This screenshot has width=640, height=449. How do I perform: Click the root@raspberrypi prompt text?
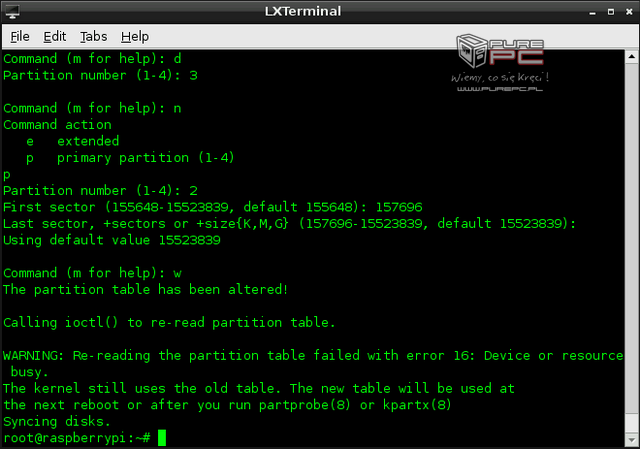click(x=77, y=438)
